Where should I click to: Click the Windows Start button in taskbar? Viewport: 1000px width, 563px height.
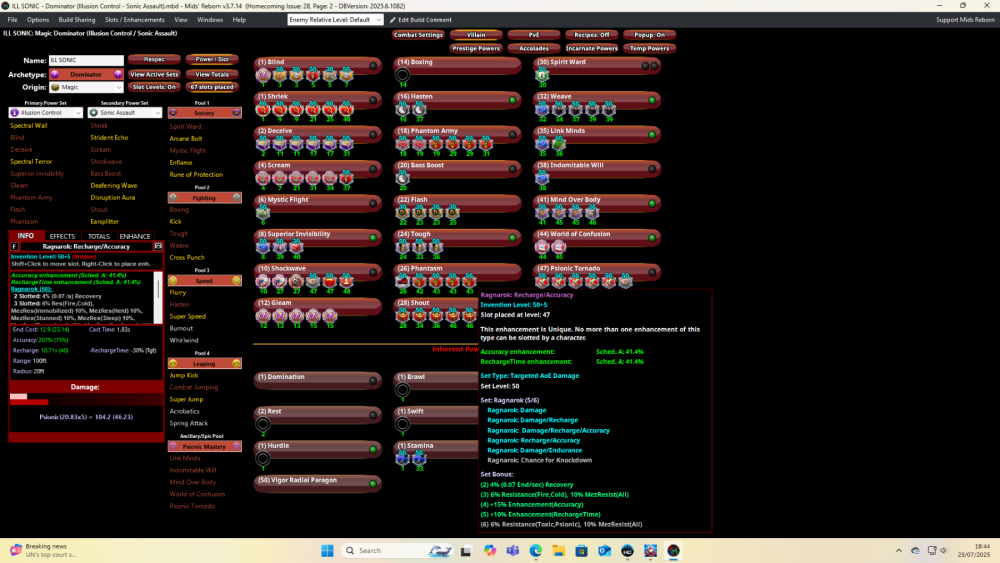(328, 550)
